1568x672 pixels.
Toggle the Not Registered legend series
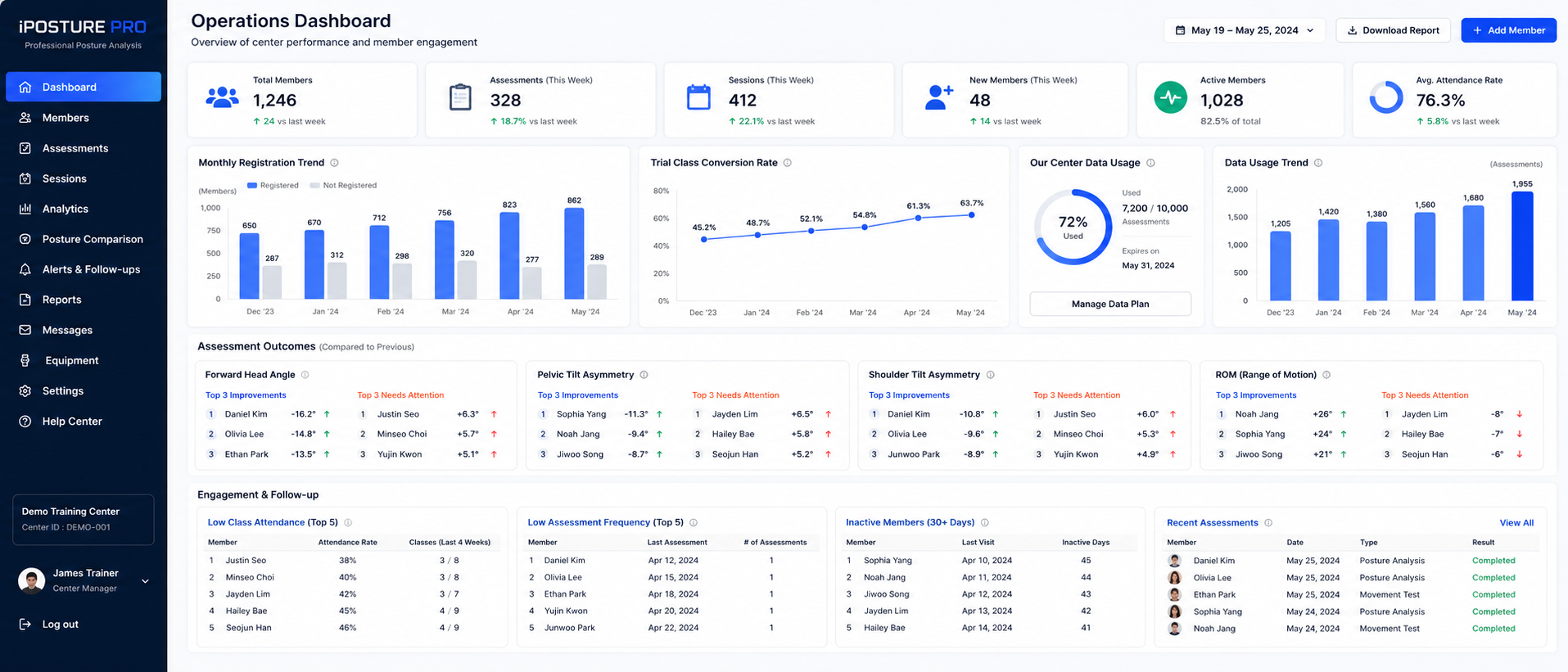[x=343, y=186]
